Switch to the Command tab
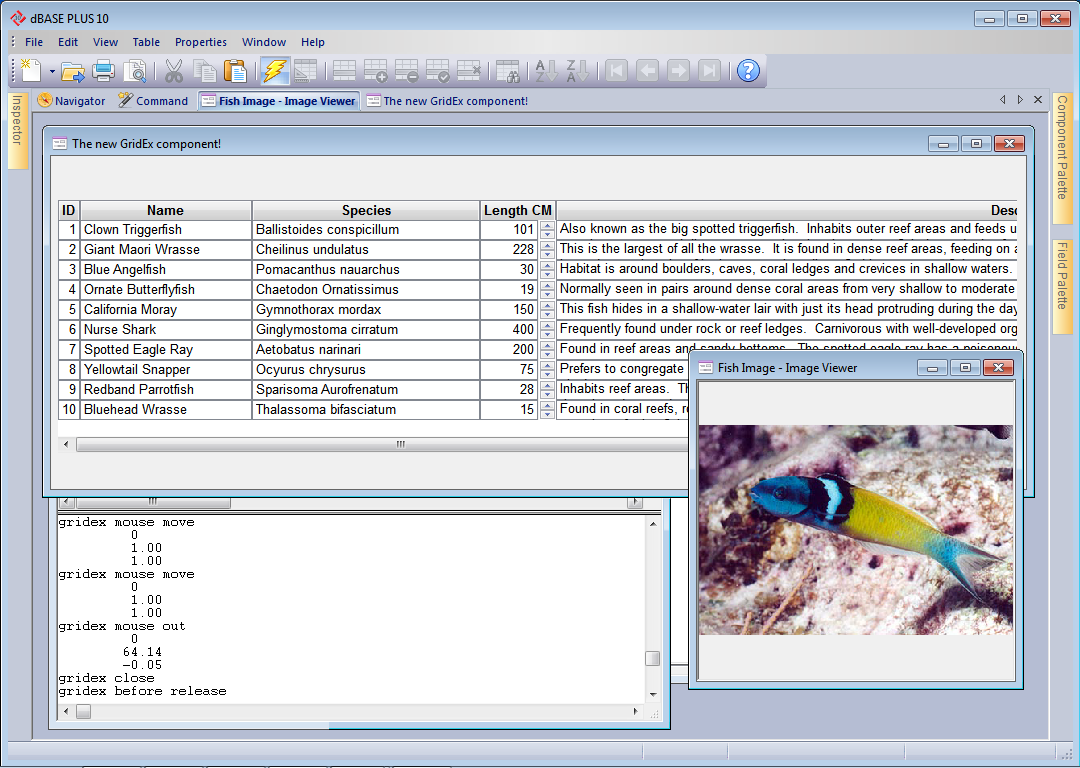1080x768 pixels. [x=153, y=101]
